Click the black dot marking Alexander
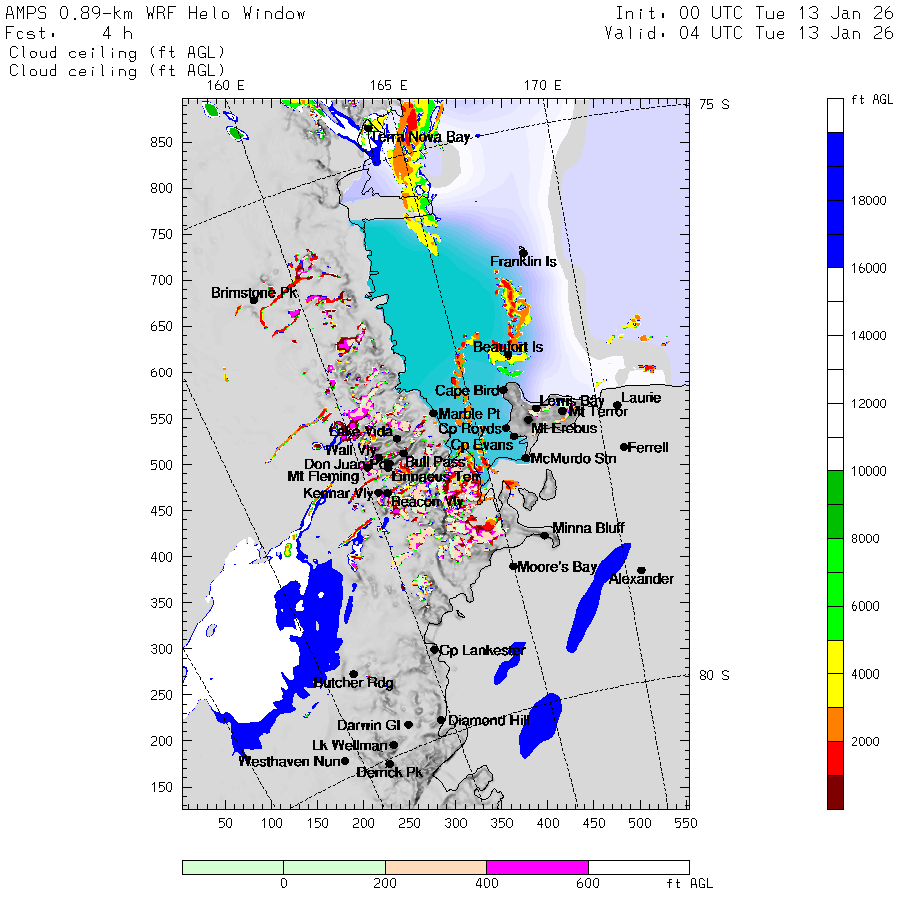 pos(642,571)
